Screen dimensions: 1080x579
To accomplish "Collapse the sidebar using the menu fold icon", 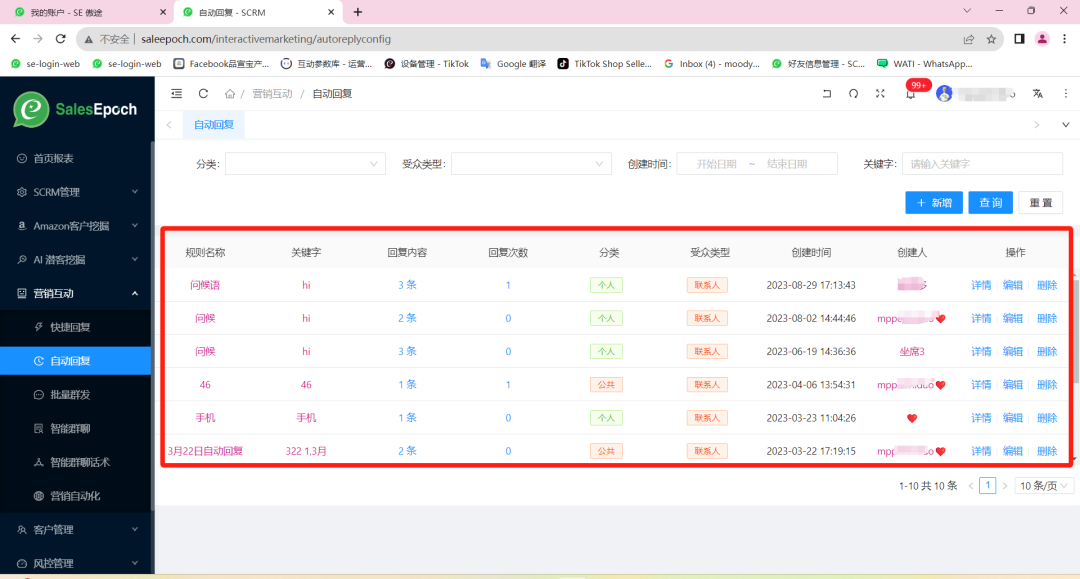I will point(177,94).
